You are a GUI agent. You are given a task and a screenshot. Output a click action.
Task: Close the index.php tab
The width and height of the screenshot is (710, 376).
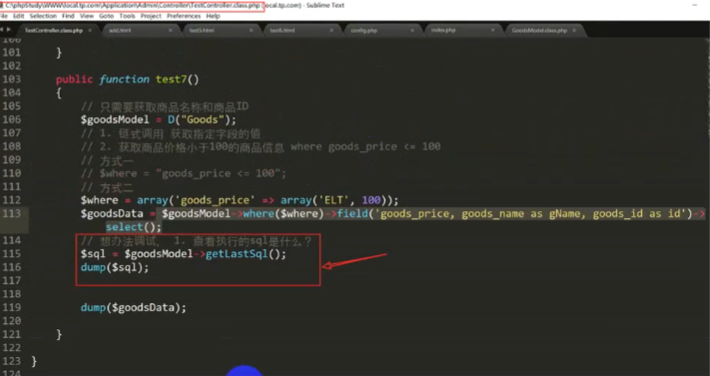click(x=493, y=30)
